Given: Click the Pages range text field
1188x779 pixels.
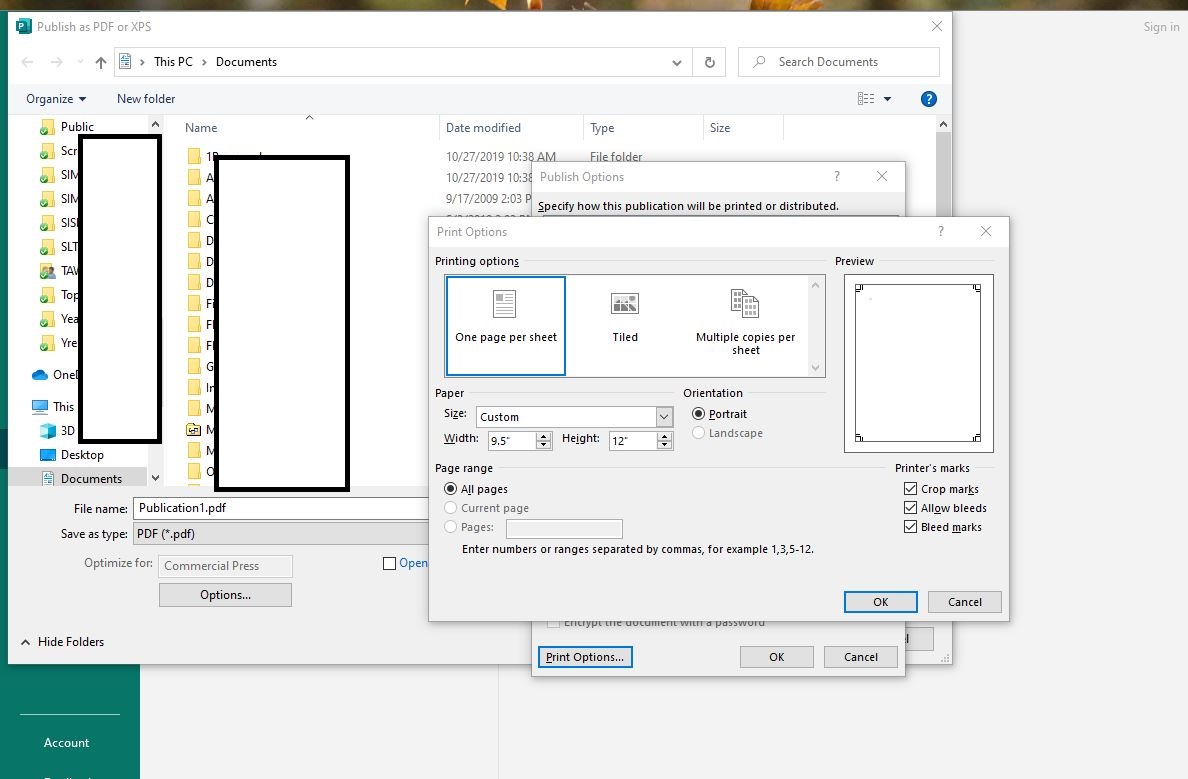Looking at the screenshot, I should click(564, 528).
